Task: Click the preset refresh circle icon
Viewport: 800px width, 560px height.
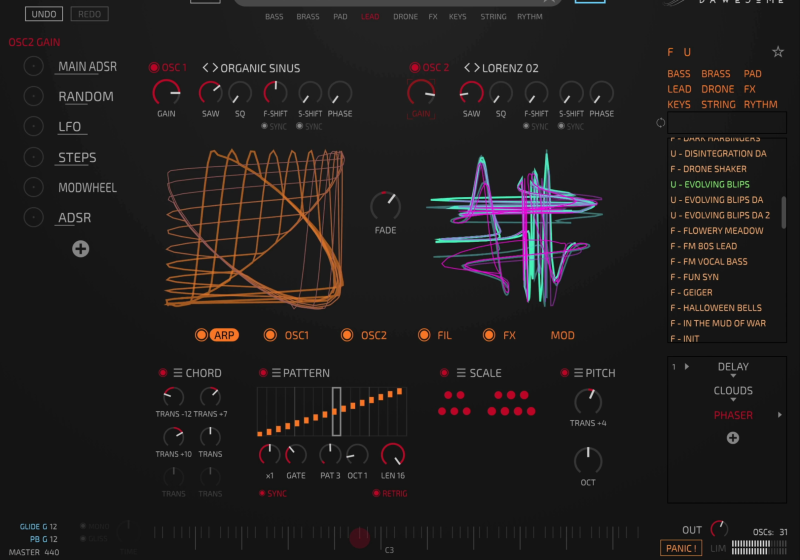Action: coord(660,122)
